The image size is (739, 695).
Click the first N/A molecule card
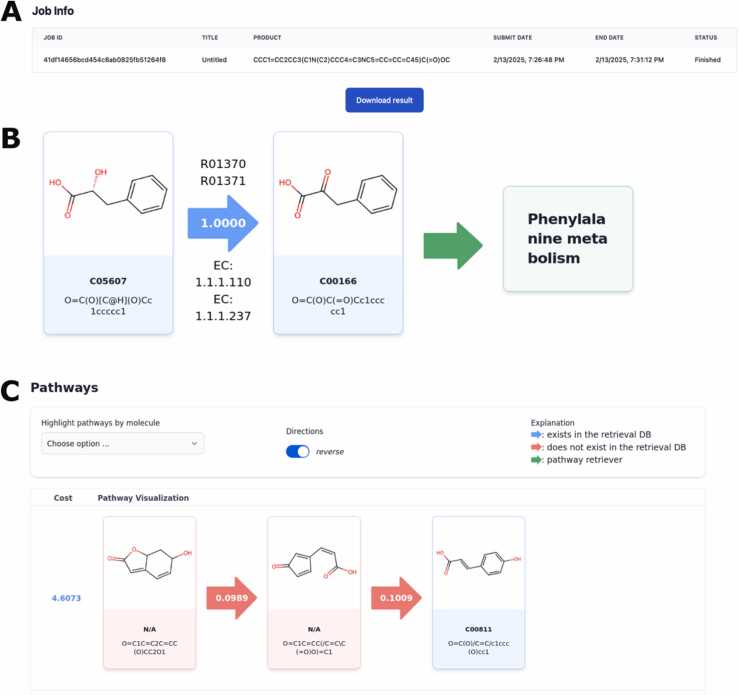tap(149, 592)
